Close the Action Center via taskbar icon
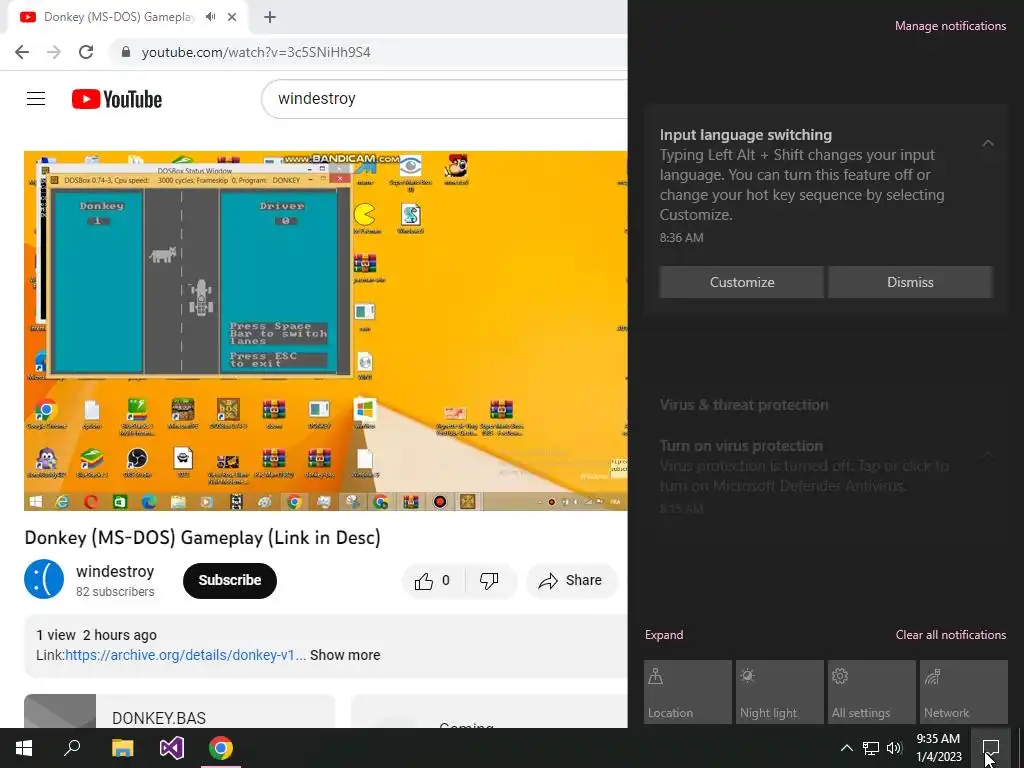The image size is (1024, 768). (991, 748)
